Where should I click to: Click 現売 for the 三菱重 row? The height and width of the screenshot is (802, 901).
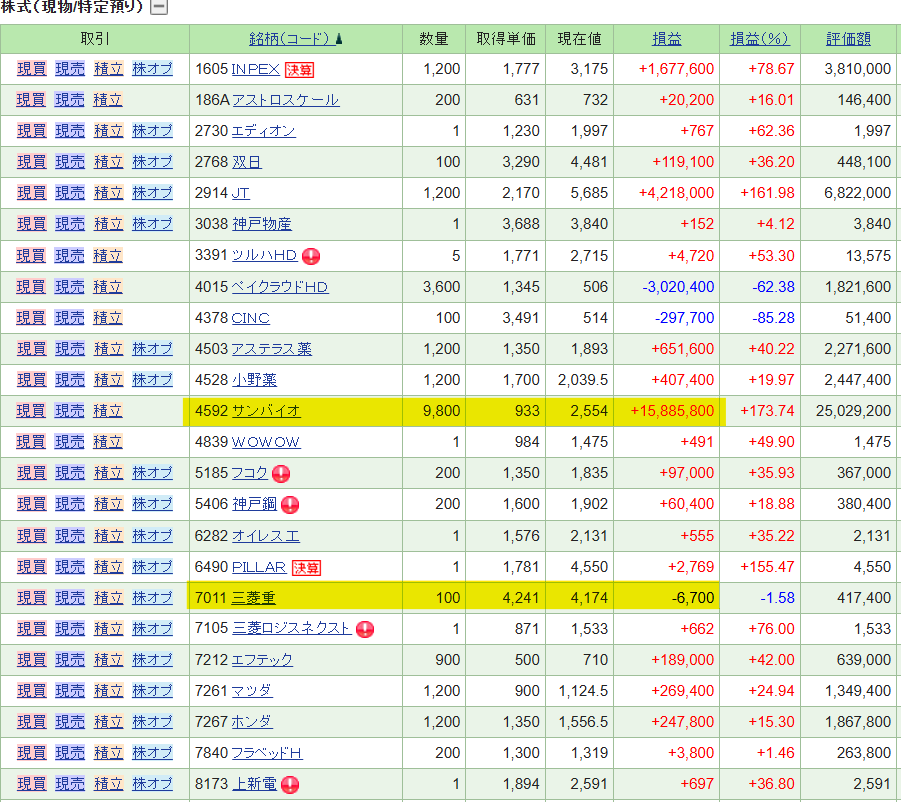[70, 598]
